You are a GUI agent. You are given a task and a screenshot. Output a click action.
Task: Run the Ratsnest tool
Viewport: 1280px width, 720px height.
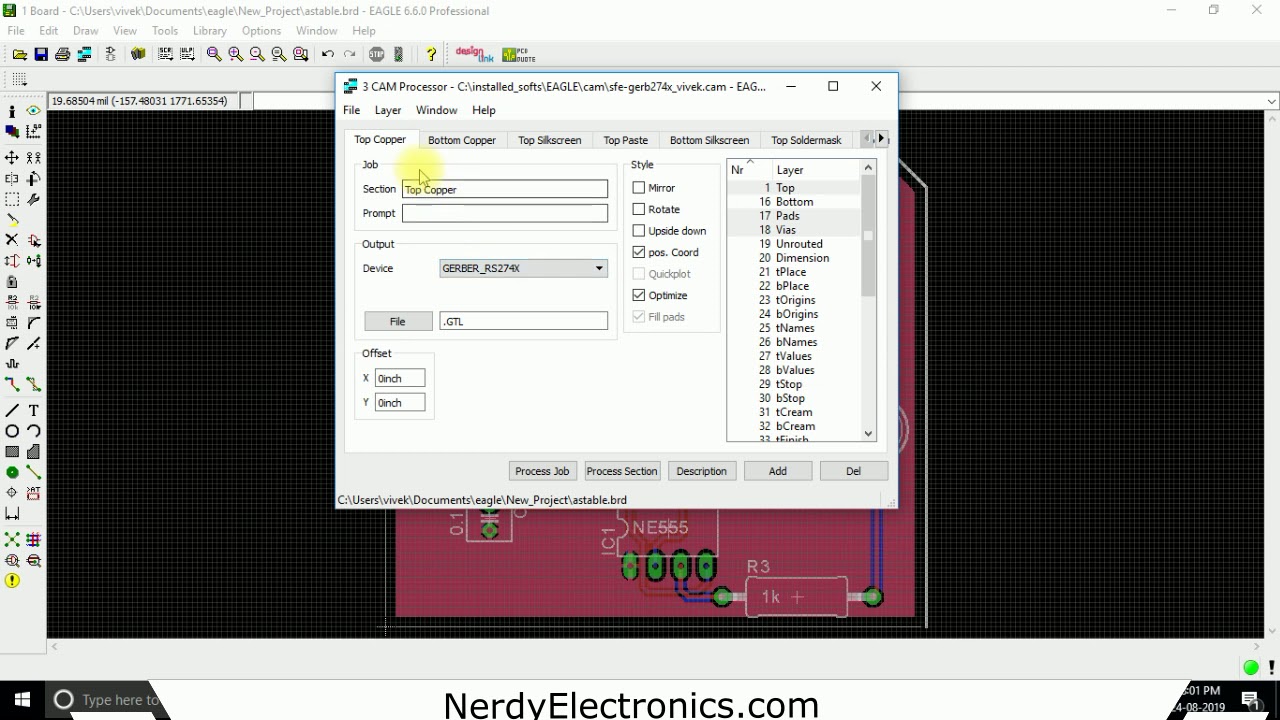(12, 540)
